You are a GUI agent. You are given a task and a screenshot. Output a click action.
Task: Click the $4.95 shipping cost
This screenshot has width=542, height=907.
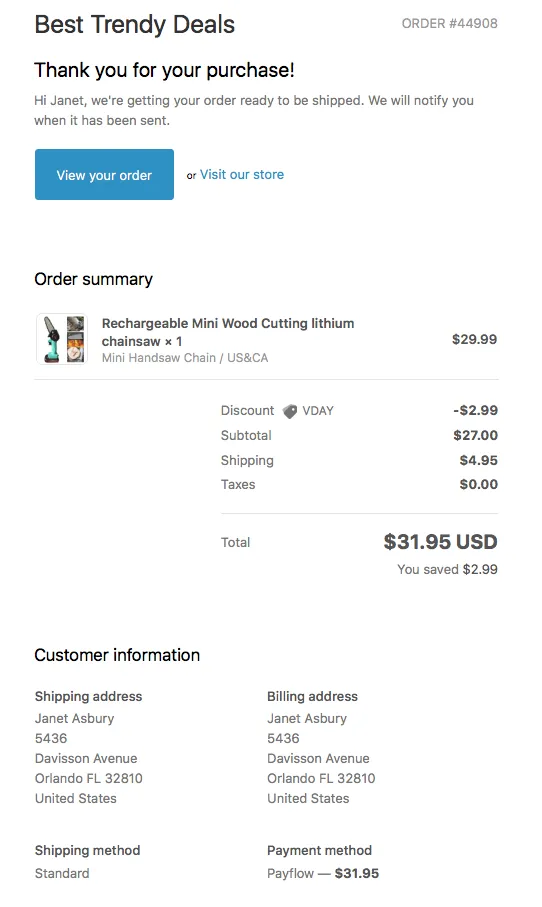478,460
